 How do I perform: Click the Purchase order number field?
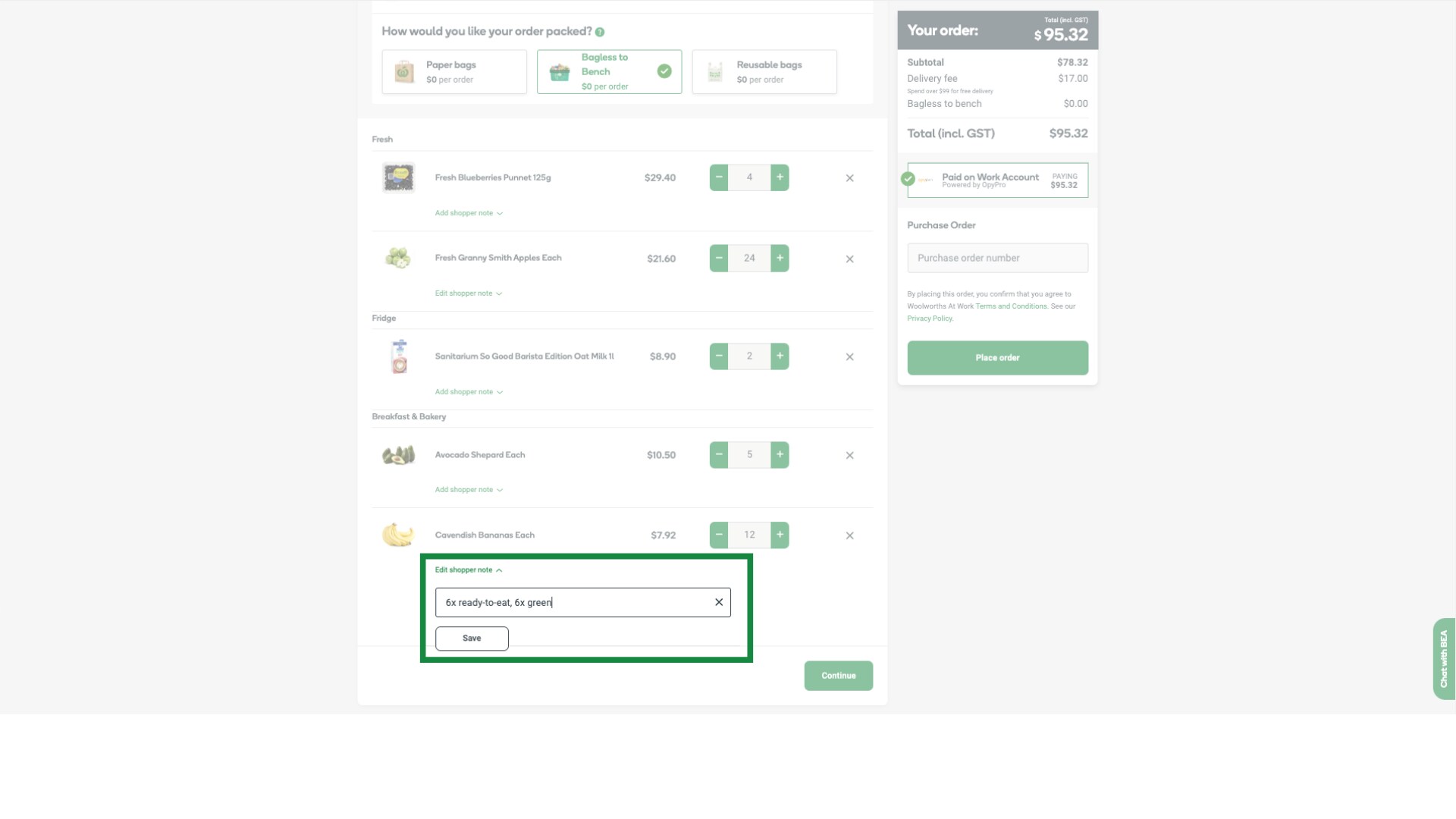997,258
